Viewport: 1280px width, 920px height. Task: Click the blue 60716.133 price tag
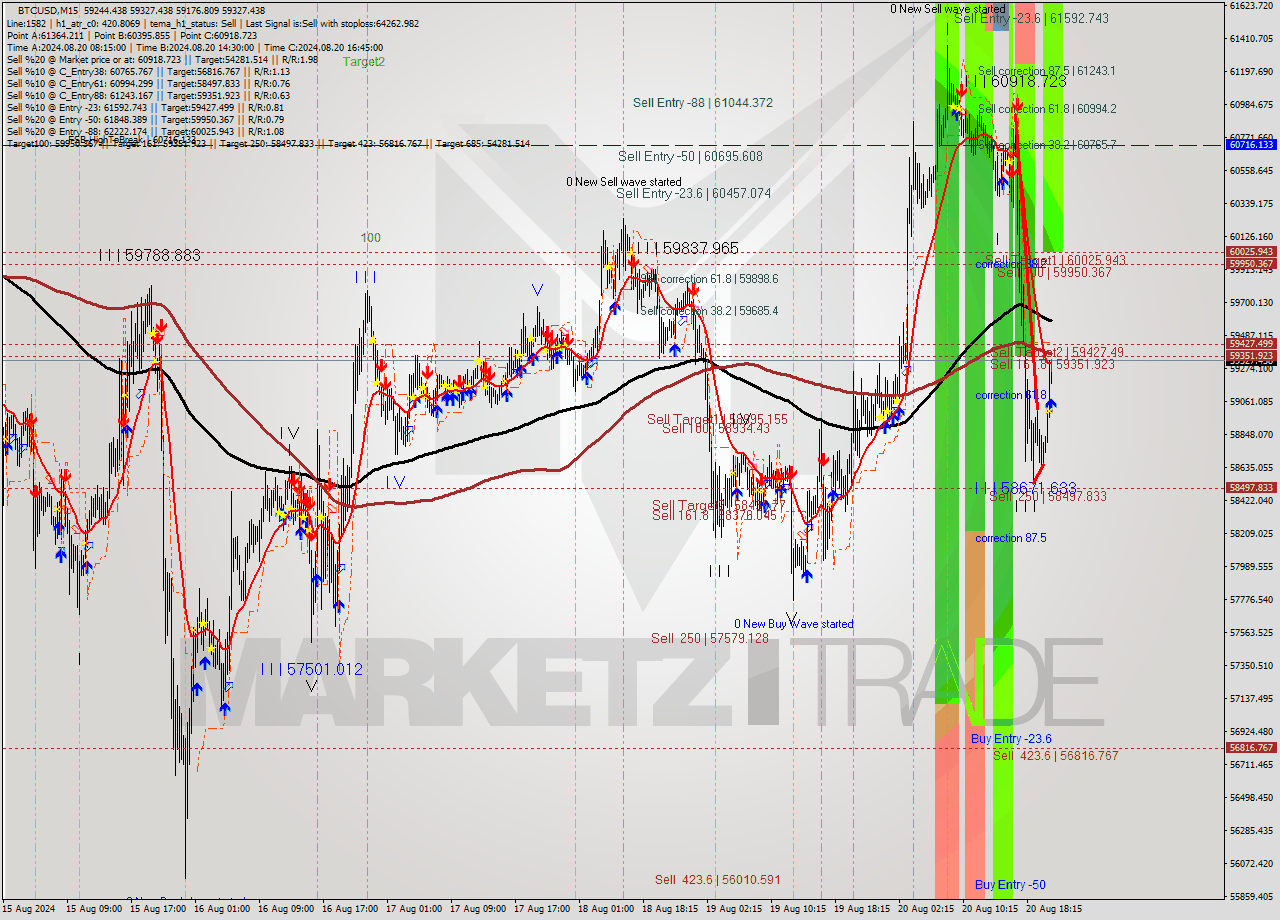1251,145
